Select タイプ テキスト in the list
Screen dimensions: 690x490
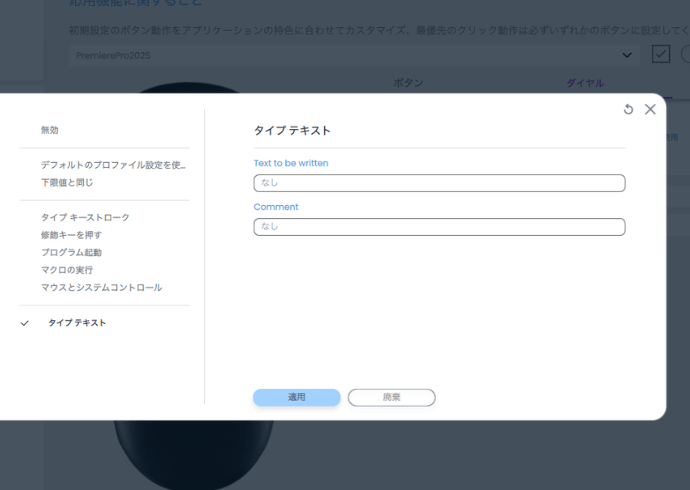pos(77,323)
